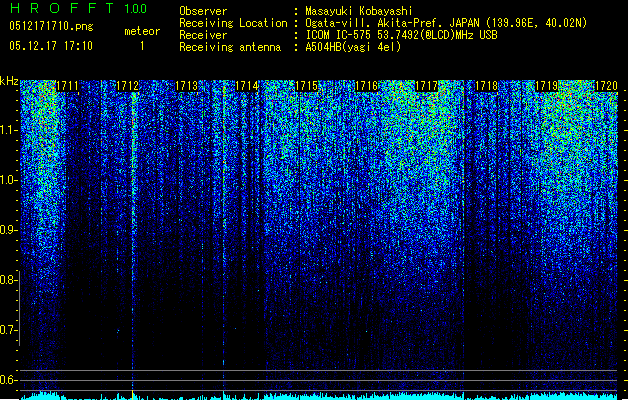The height and width of the screenshot is (400, 629).
Task: Click the kHz axis unit label
Action: coord(9,81)
